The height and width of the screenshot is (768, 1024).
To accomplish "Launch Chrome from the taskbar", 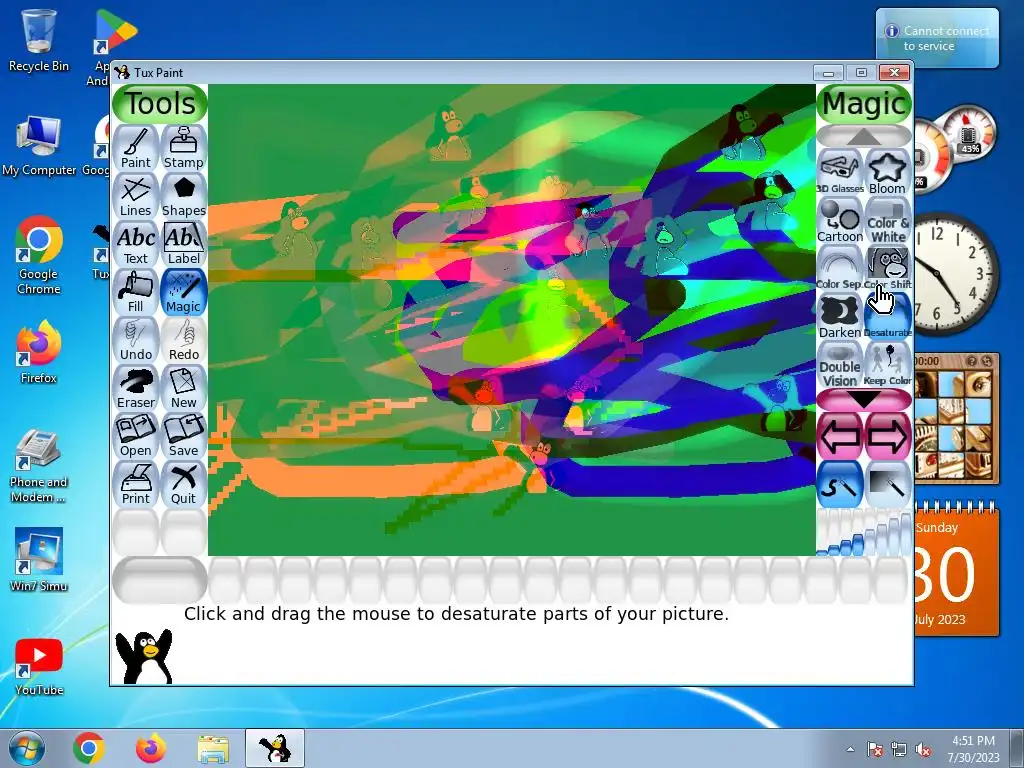I will (89, 748).
